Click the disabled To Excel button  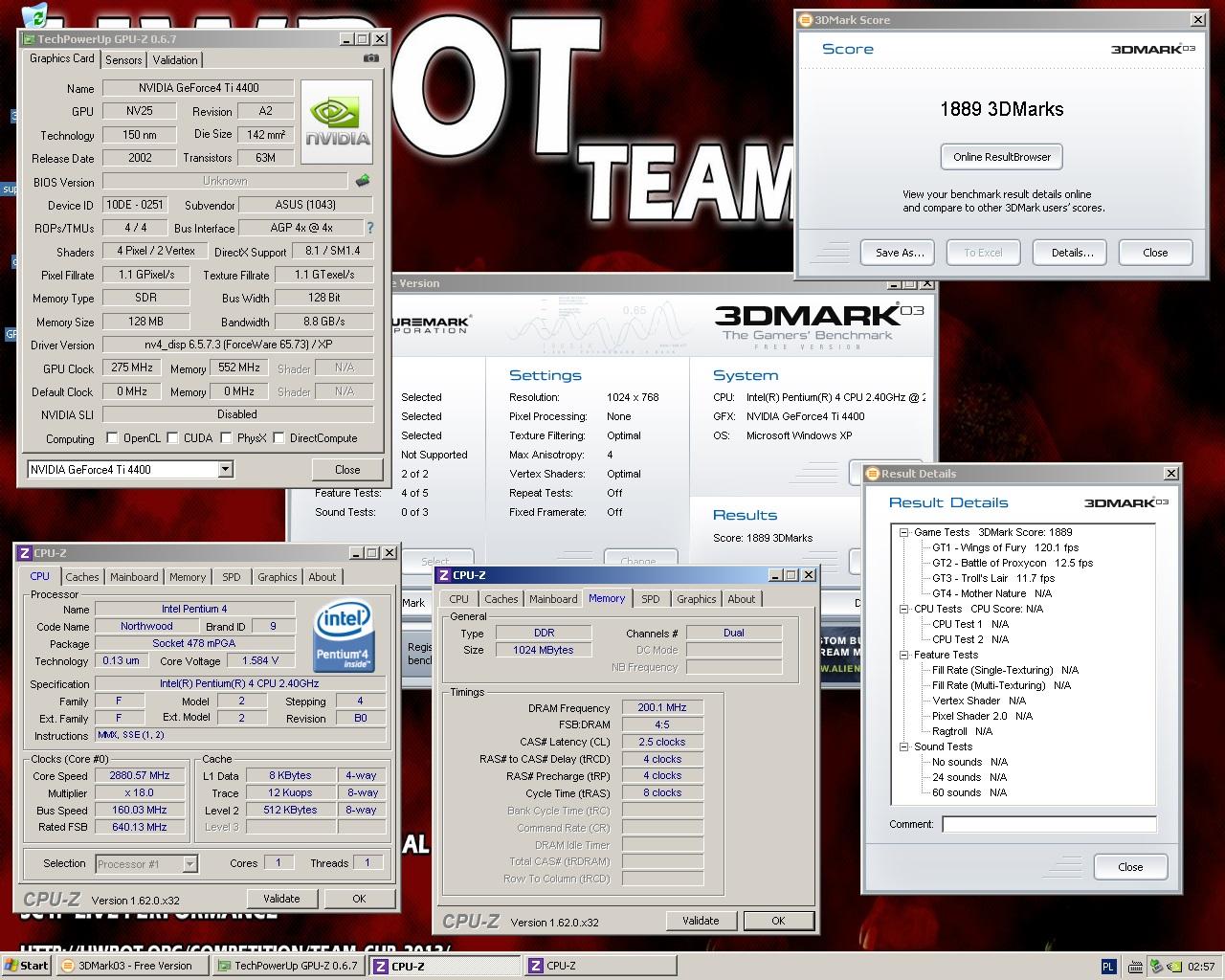pos(983,253)
